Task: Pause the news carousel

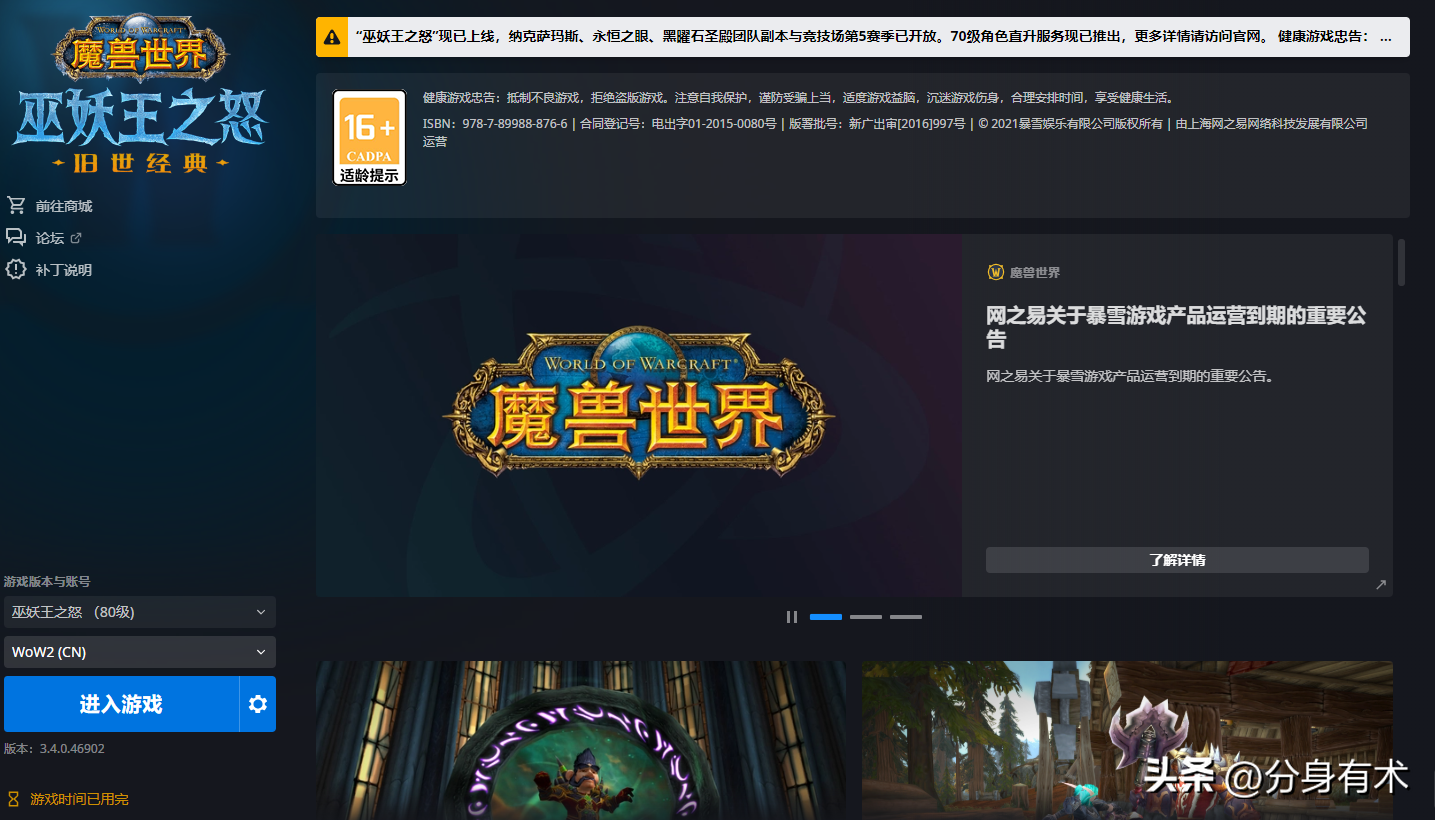Action: coord(792,617)
